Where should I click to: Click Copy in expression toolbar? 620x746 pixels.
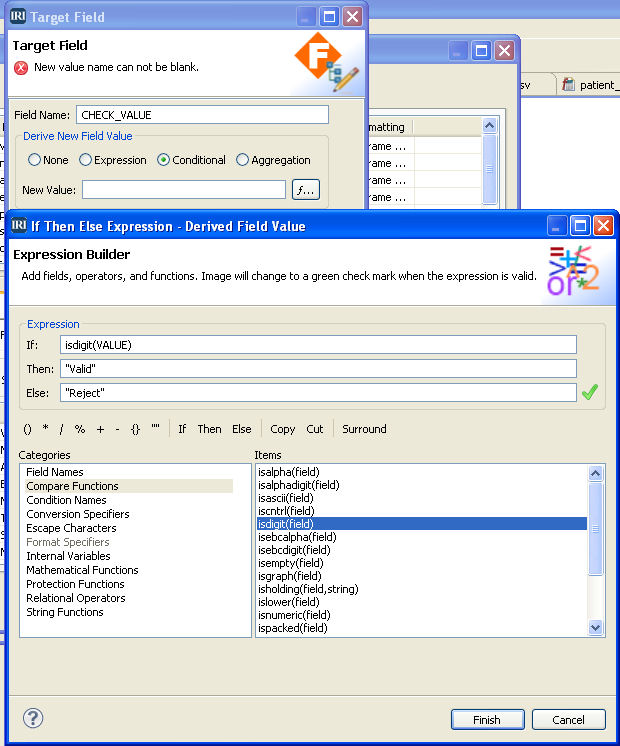[283, 429]
